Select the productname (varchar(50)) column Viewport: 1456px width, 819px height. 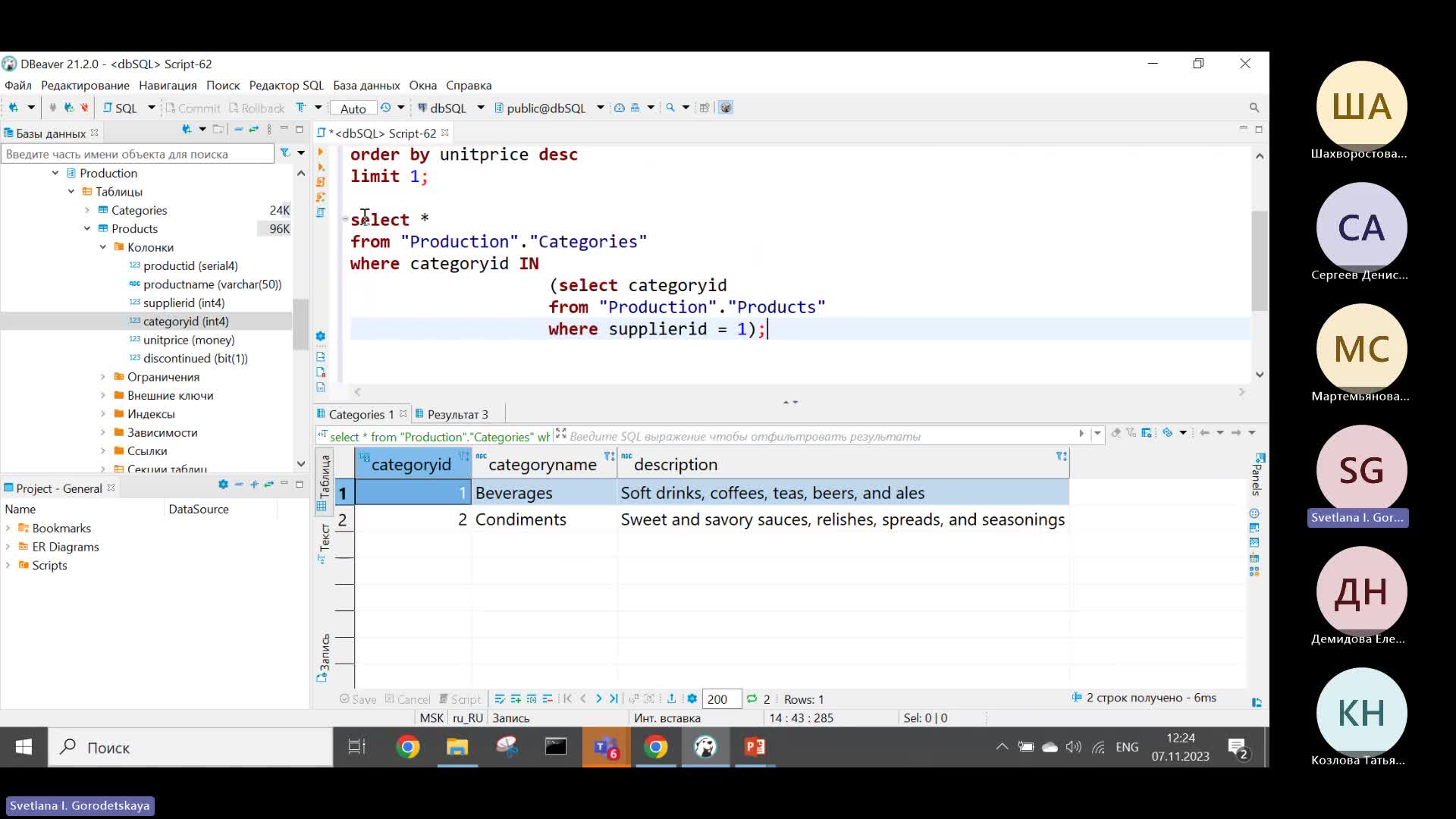(x=212, y=284)
